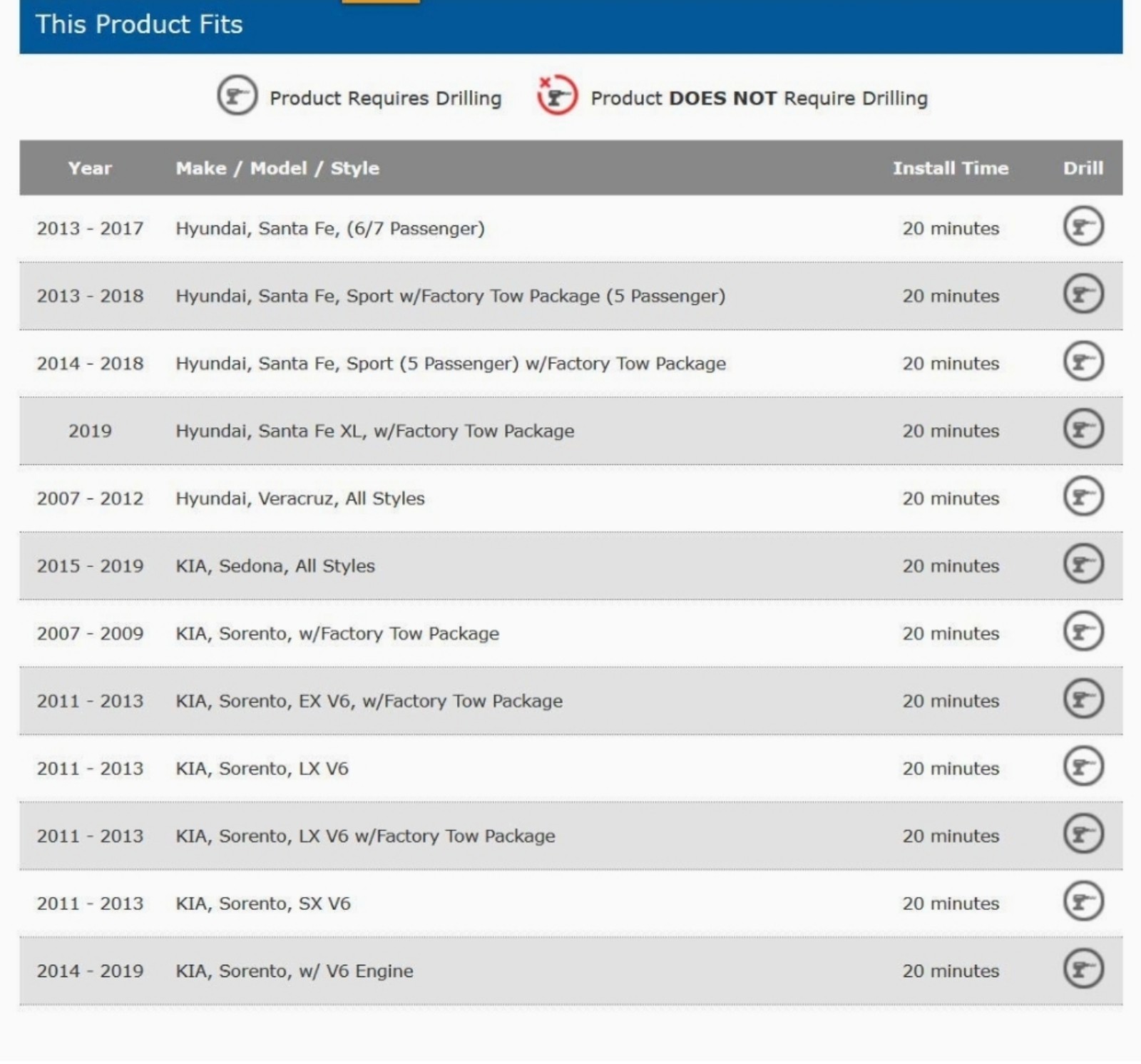Click drill icon for Sorento EX V6 row
The height and width of the screenshot is (1064, 1141).
(x=1083, y=699)
